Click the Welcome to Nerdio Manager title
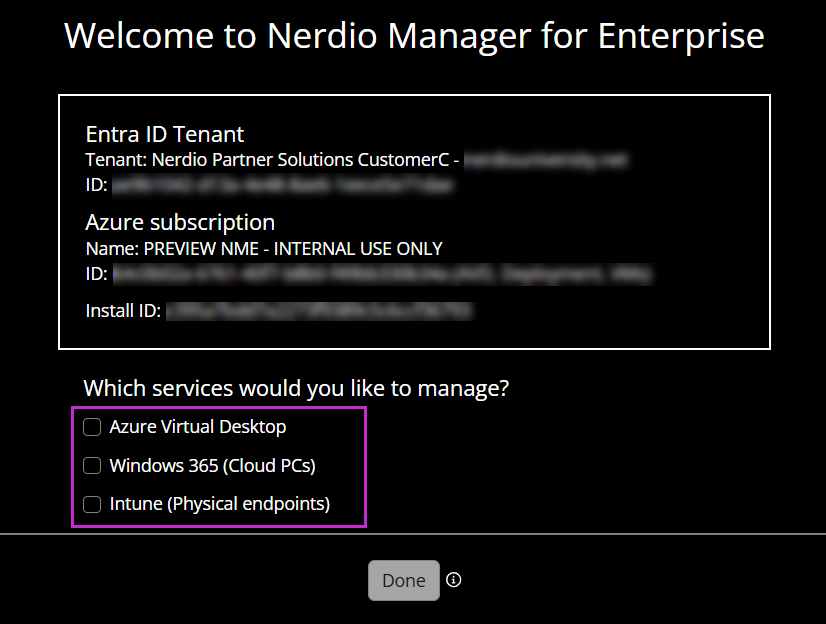The height and width of the screenshot is (624, 826). pyautogui.click(x=413, y=35)
